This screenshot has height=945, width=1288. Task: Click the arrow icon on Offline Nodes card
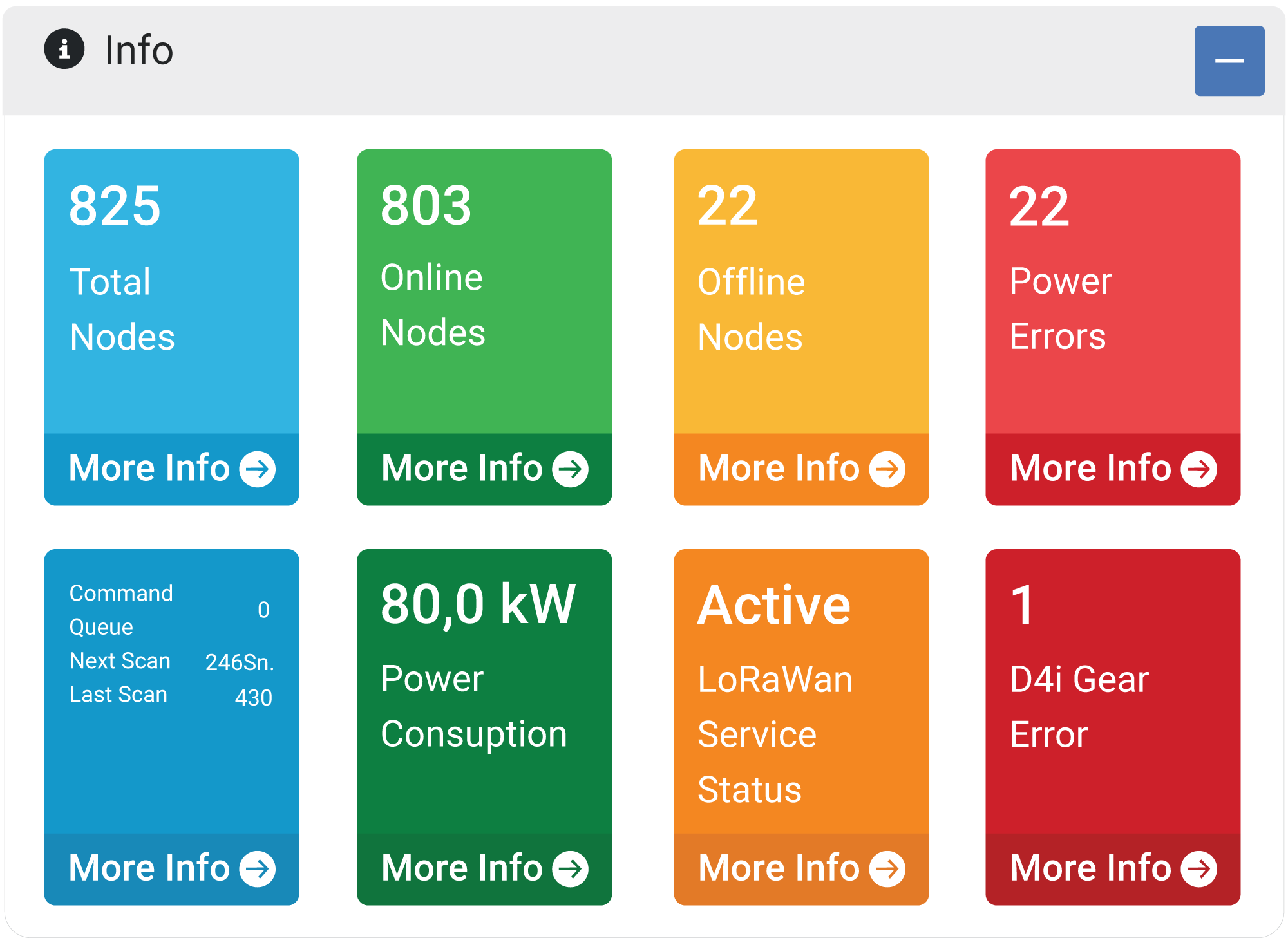click(887, 469)
